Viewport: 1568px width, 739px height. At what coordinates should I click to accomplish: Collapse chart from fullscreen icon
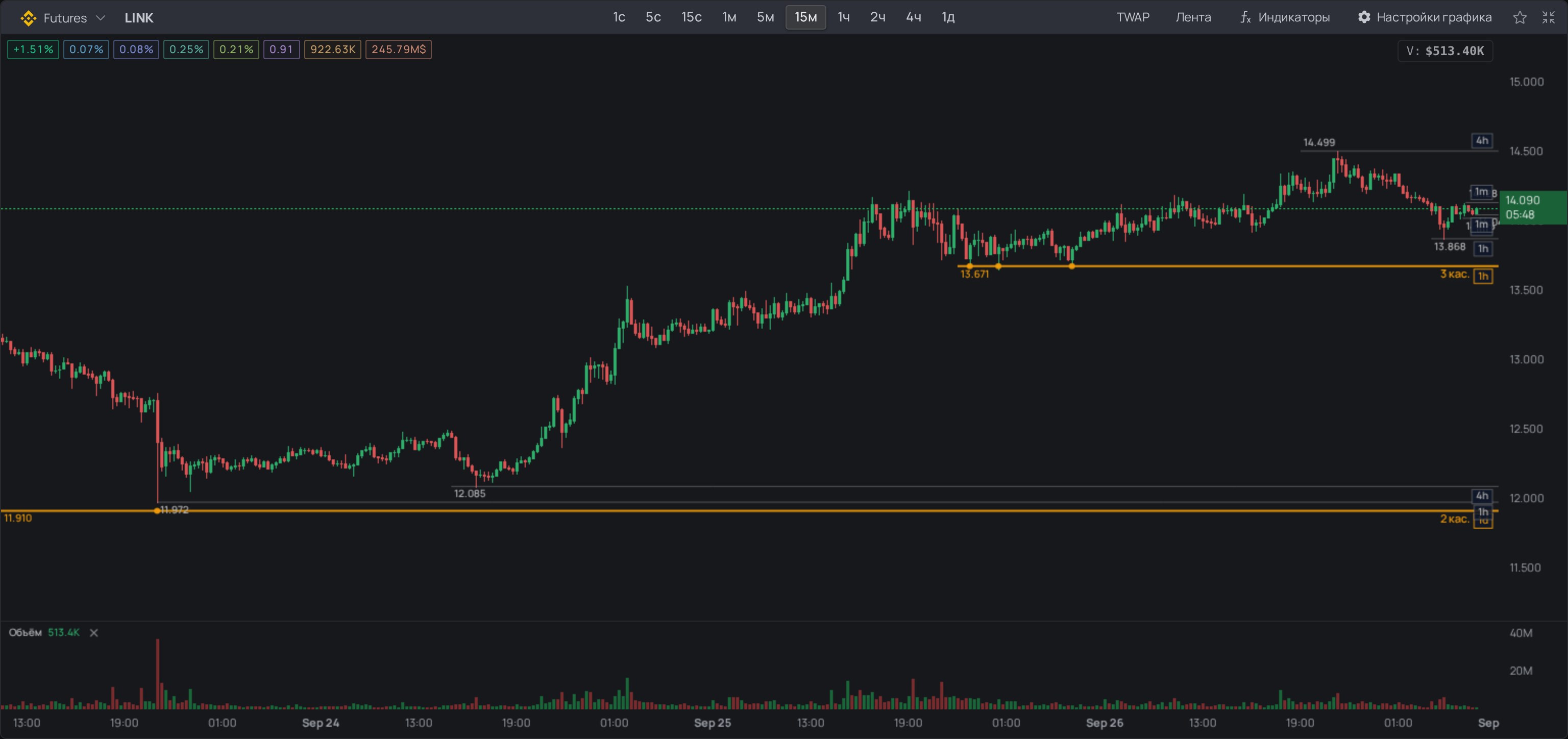(1549, 18)
